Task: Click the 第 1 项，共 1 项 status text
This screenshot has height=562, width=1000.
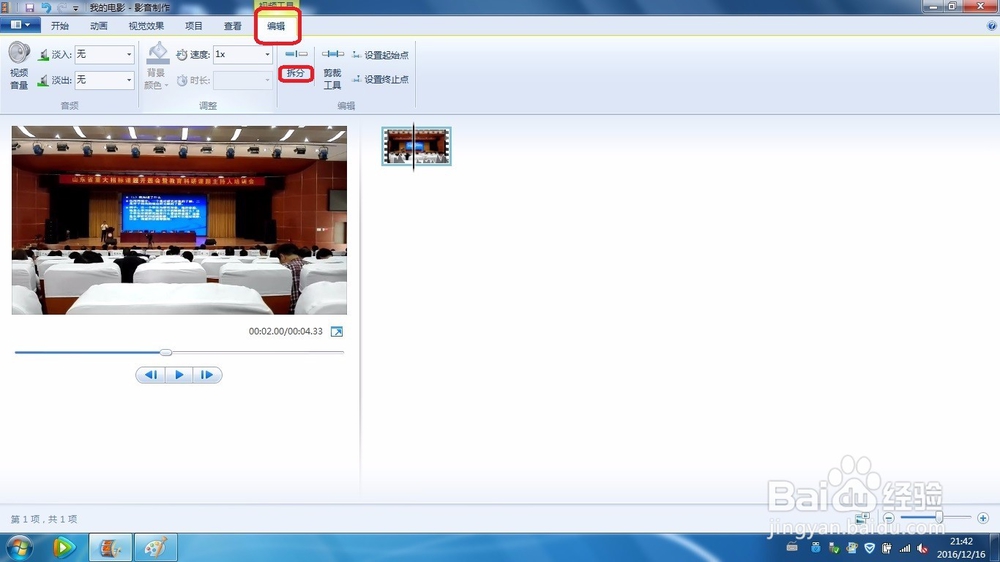Action: [44, 519]
